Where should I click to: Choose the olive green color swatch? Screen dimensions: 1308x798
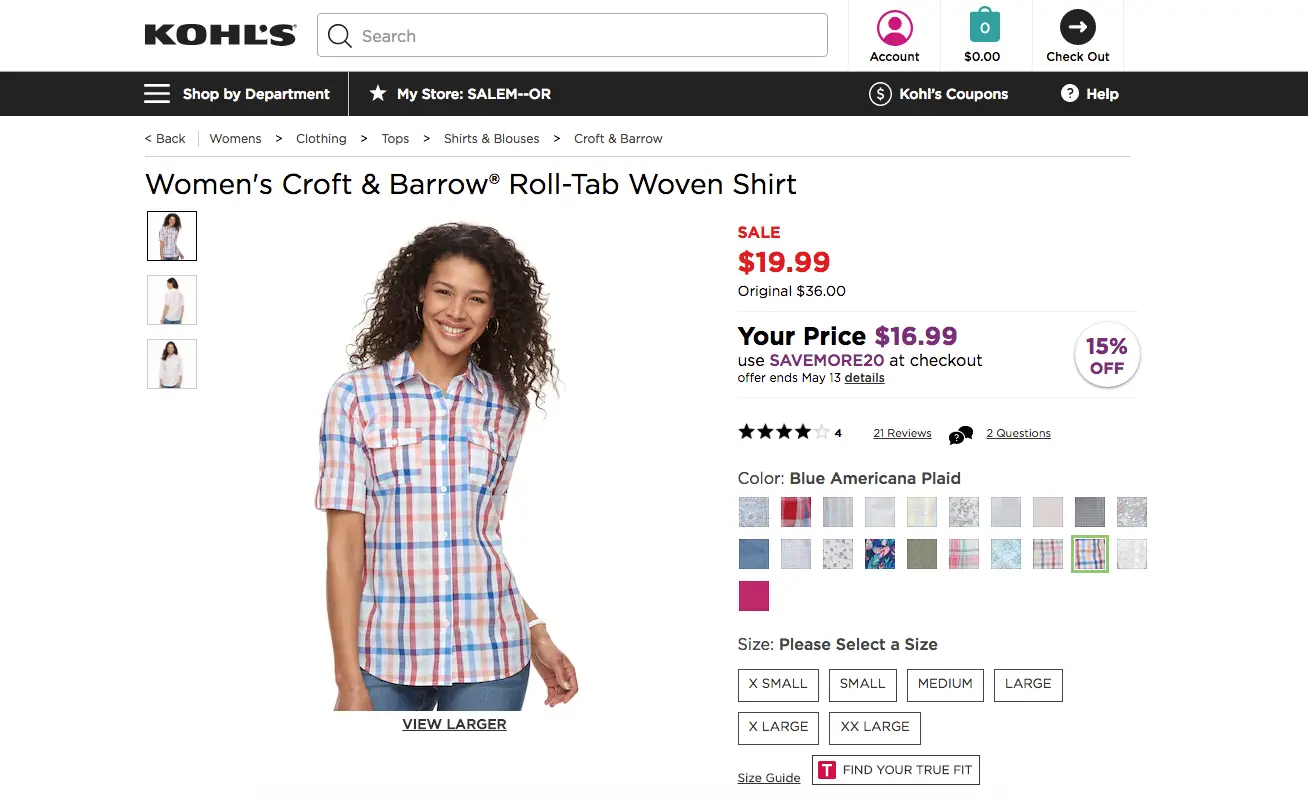[922, 554]
